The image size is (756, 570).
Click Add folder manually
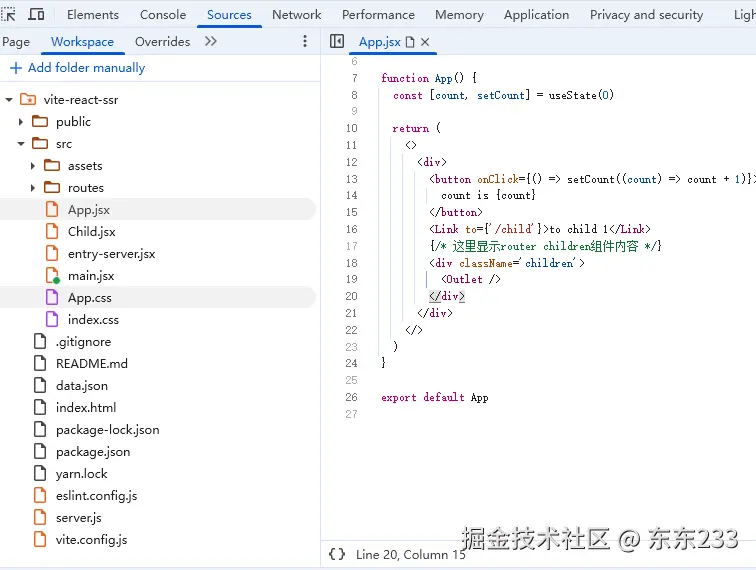pyautogui.click(x=77, y=68)
